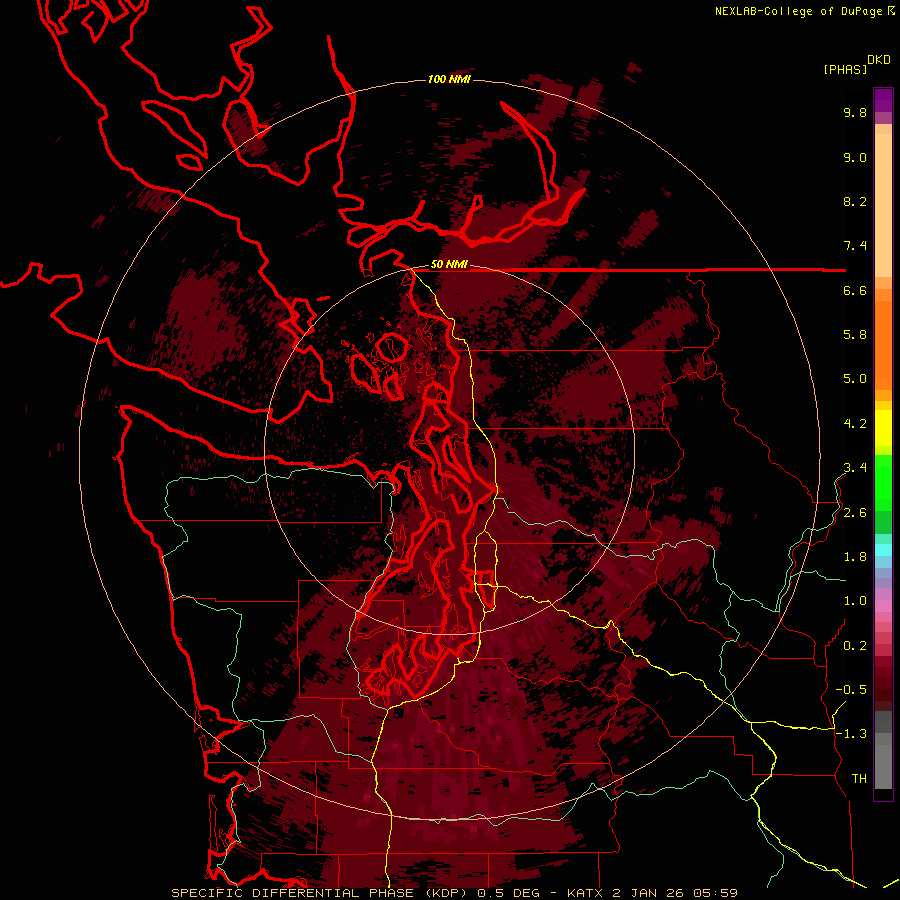Click the 9.0 value on the scale
Screen dimensions: 900x900
tap(855, 158)
